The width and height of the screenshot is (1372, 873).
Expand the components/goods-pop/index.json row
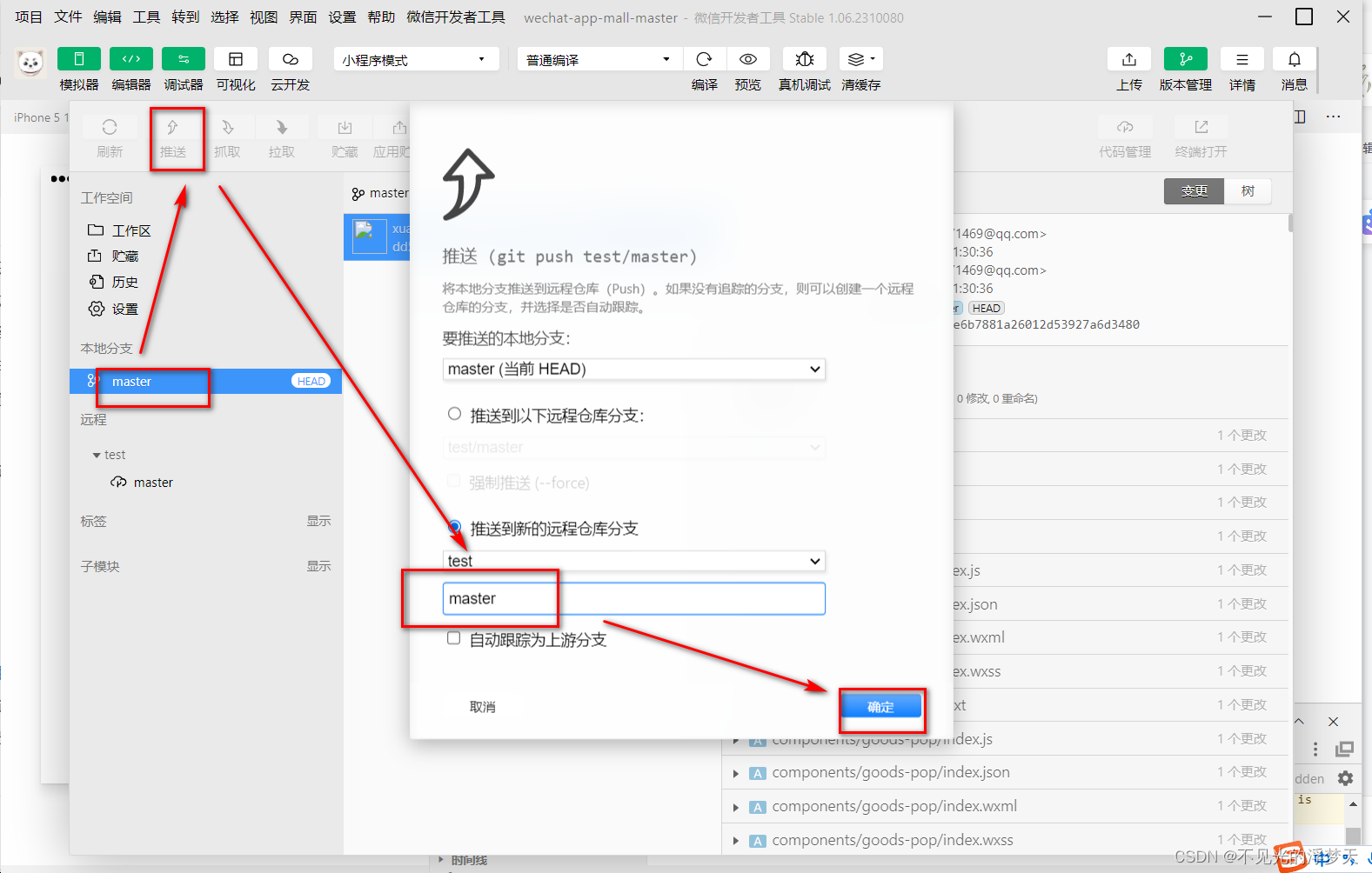point(736,773)
